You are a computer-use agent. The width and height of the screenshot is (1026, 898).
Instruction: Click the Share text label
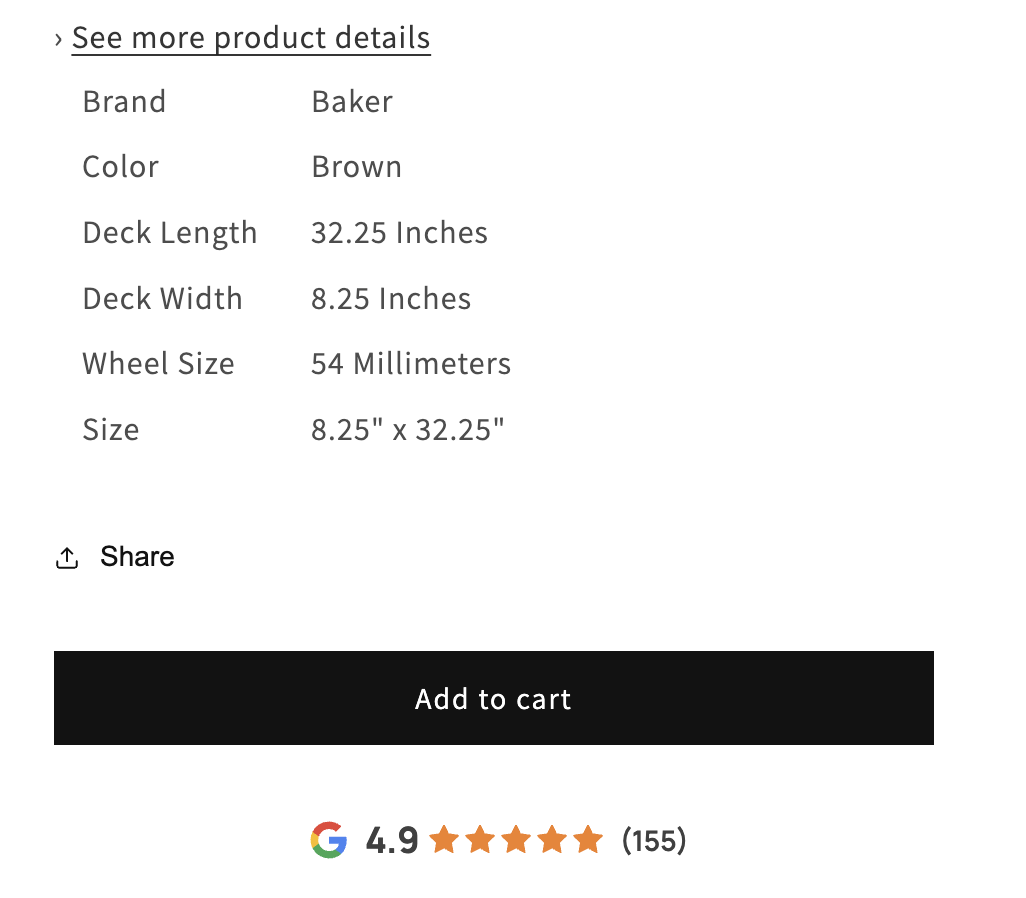tap(137, 557)
